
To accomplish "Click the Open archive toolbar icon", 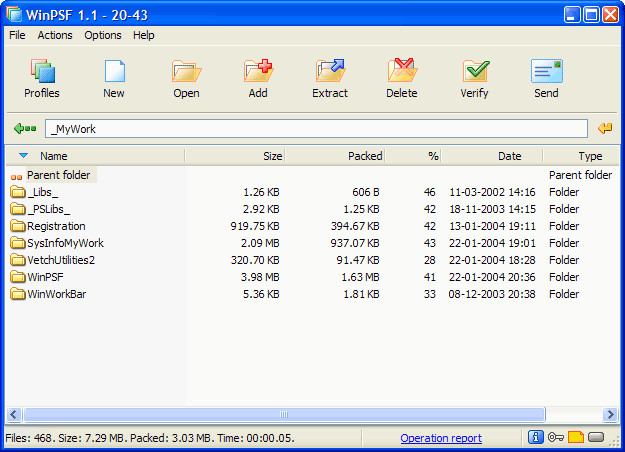I will (187, 71).
